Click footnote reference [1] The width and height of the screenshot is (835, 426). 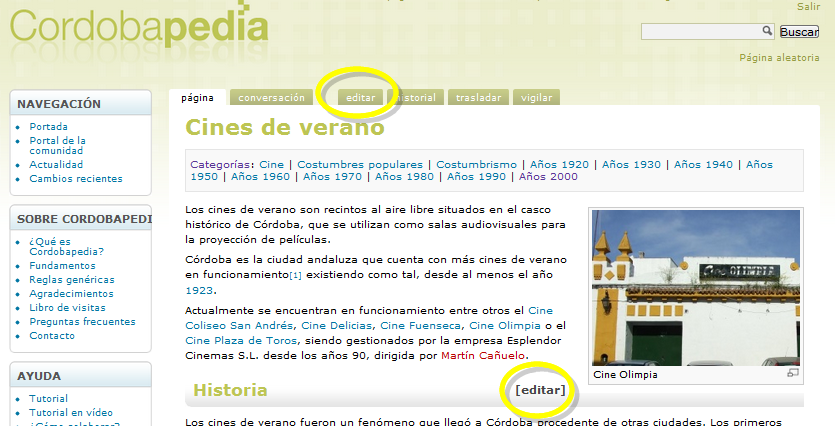[295, 275]
